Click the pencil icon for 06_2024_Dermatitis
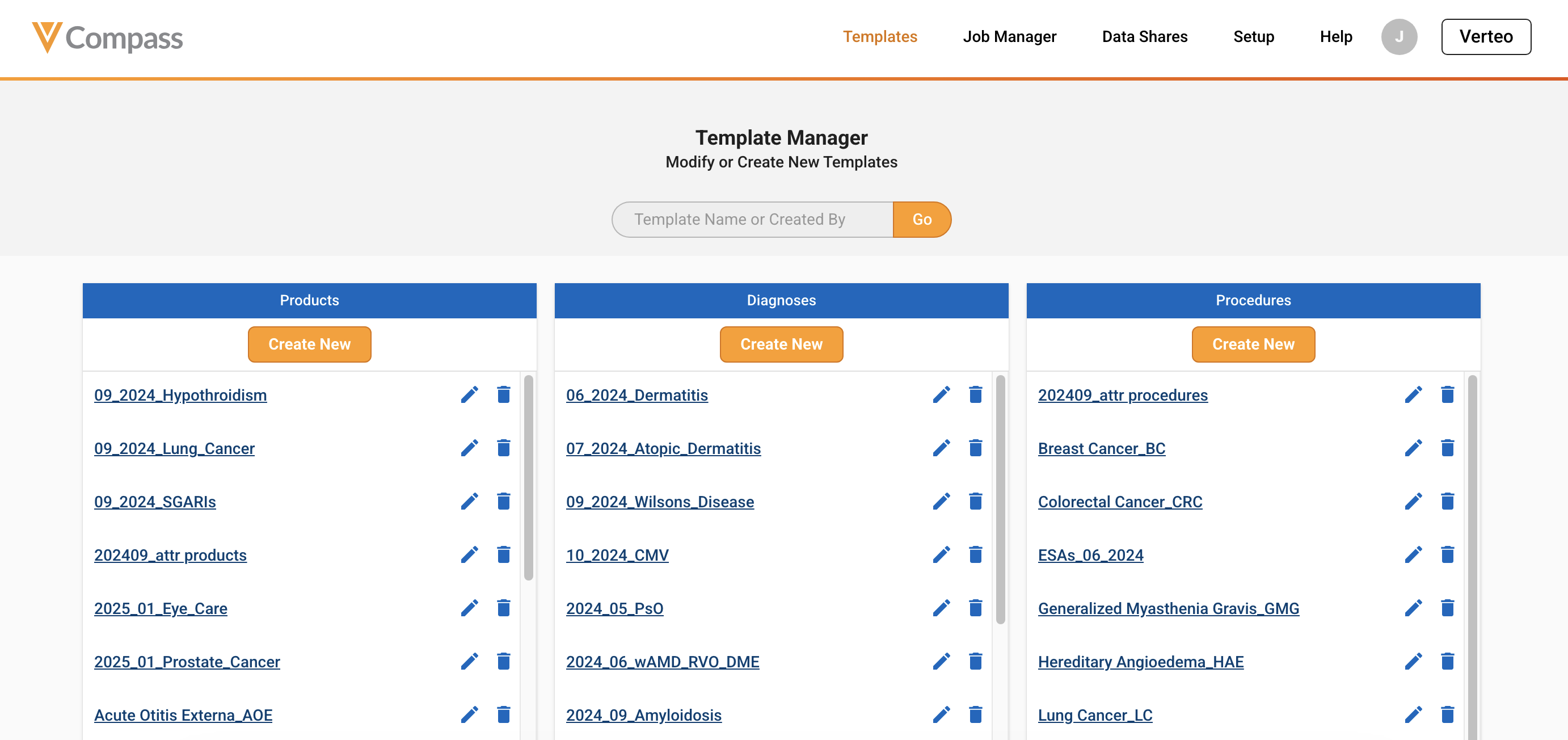 point(941,394)
